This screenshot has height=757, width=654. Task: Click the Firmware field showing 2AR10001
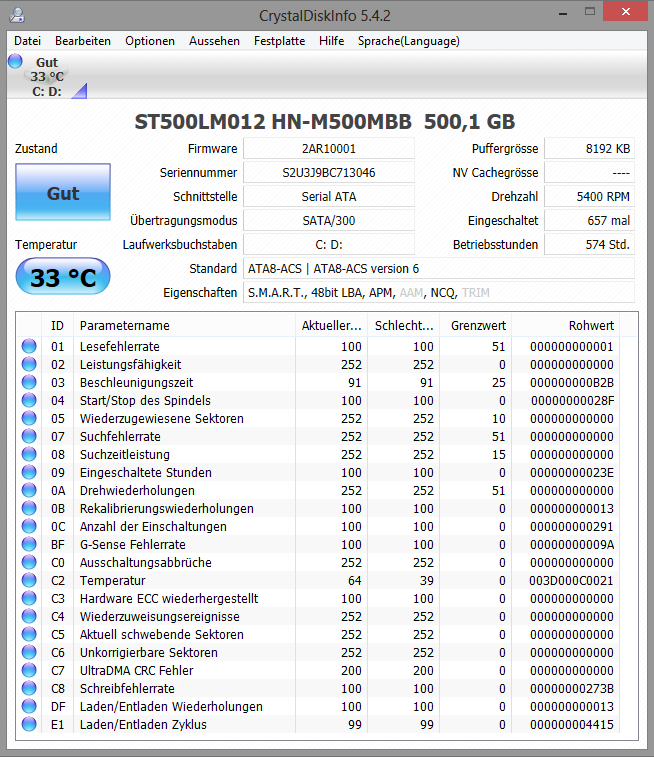coord(329,149)
